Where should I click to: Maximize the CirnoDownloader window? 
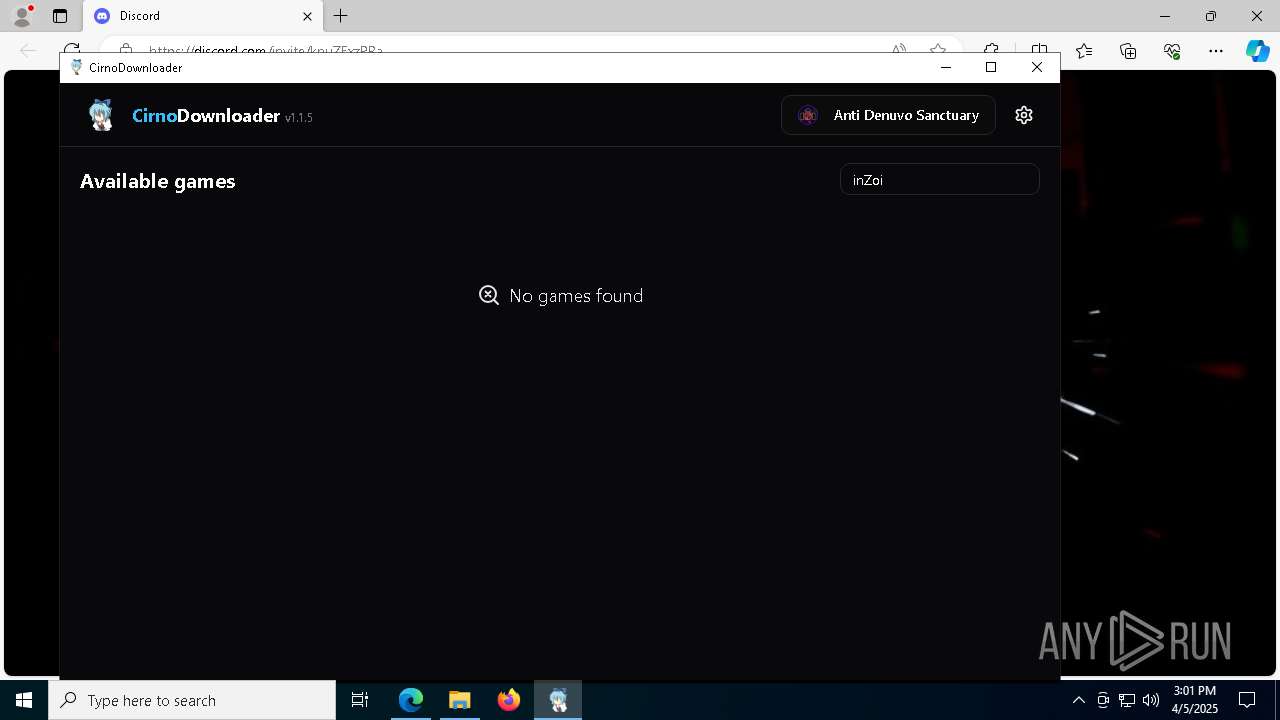tap(991, 67)
